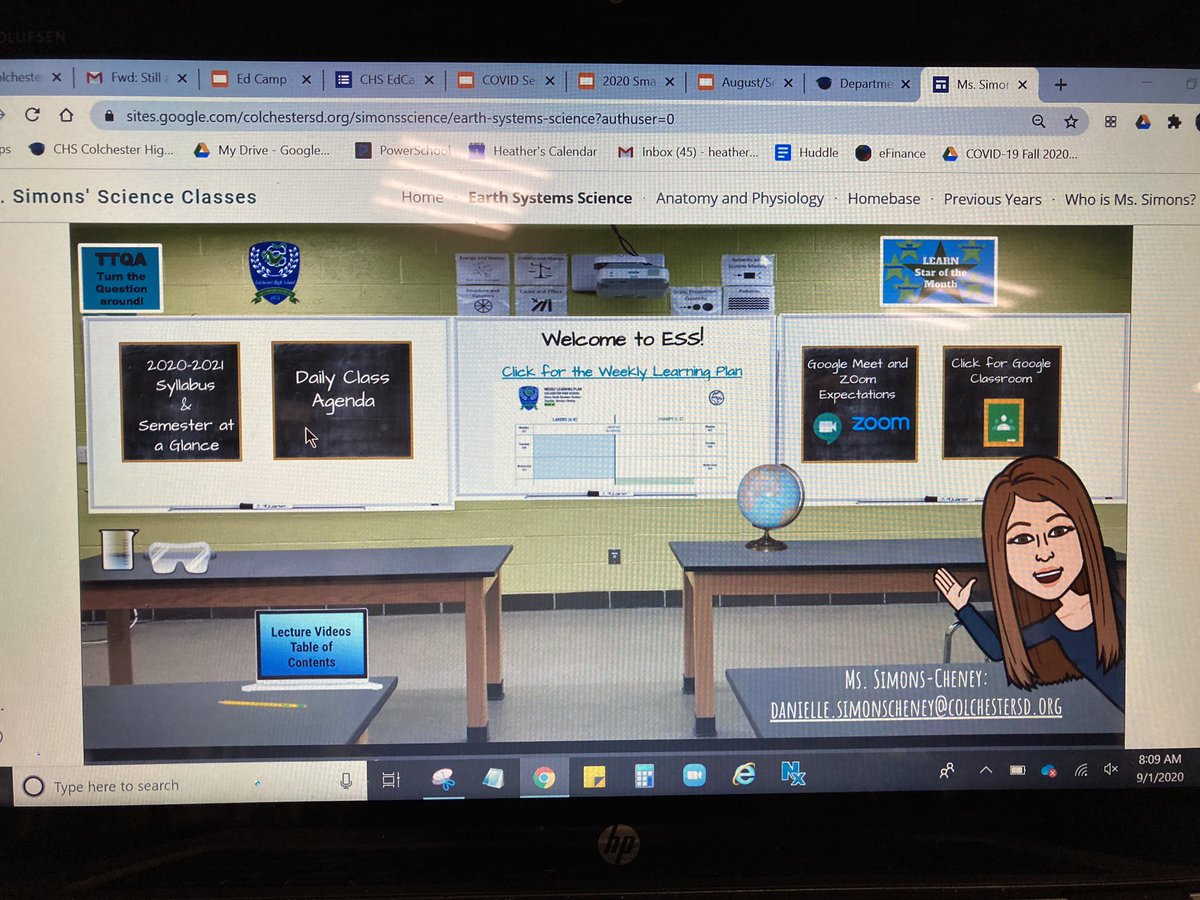Open the 2020-2021 Syllabus chalkboard
Screen dimensions: 1200x900
180,402
